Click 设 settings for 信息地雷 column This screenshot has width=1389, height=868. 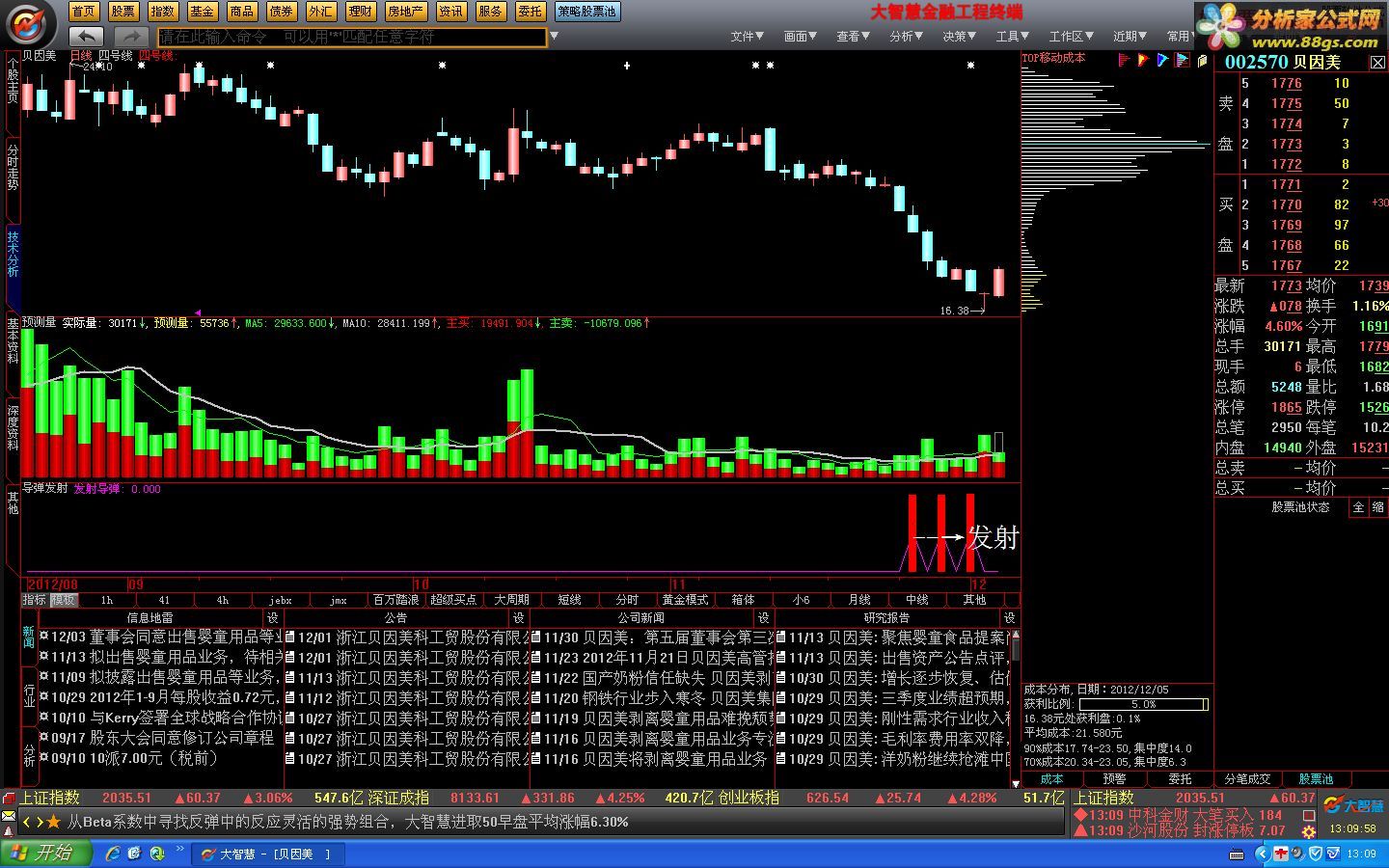point(273,618)
